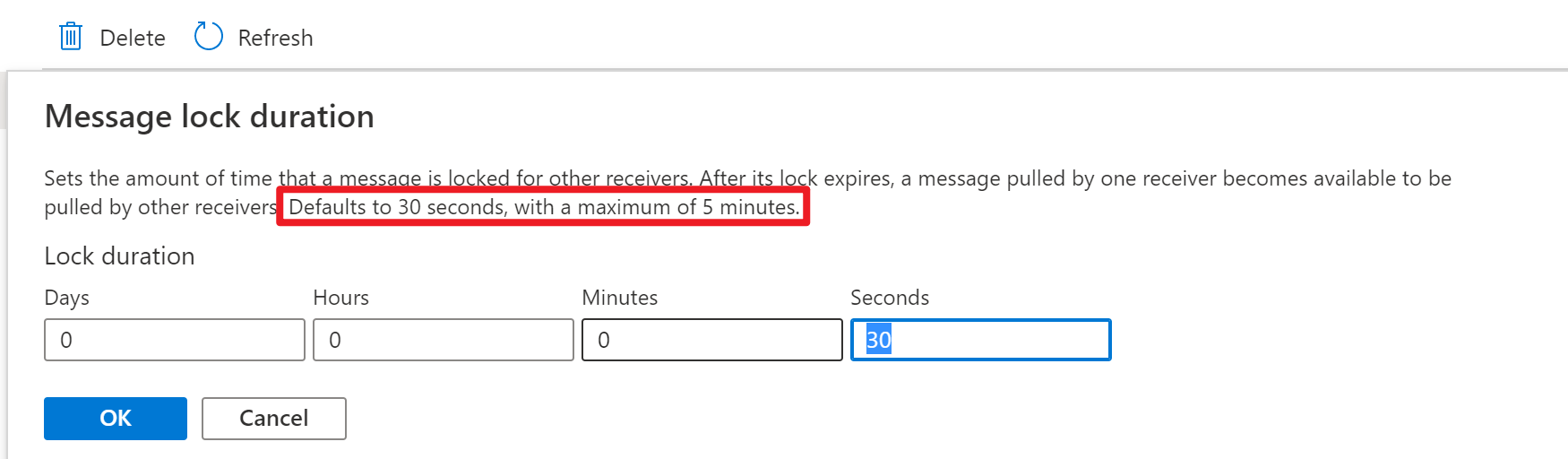Click the red-boxed Defaults to 30 seconds text

point(543,207)
